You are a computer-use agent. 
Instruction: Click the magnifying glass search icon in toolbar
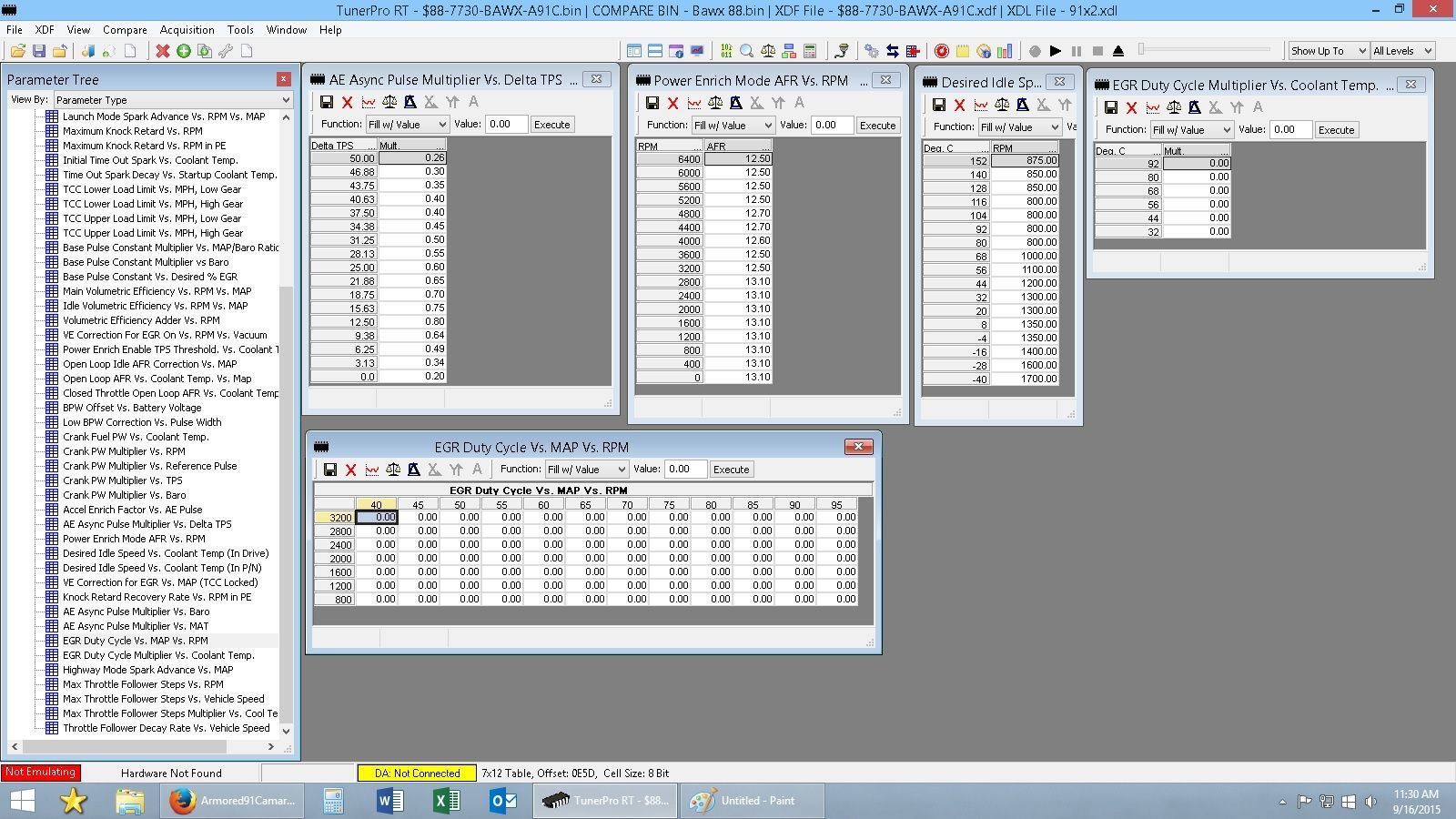tap(747, 51)
